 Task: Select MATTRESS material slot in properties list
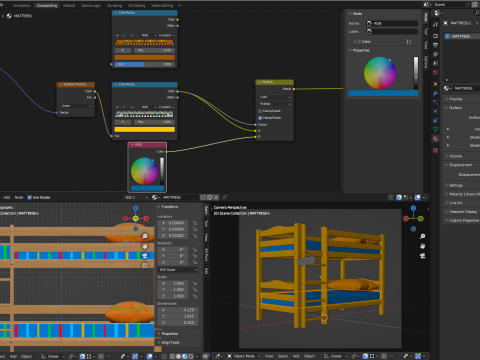tap(462, 36)
